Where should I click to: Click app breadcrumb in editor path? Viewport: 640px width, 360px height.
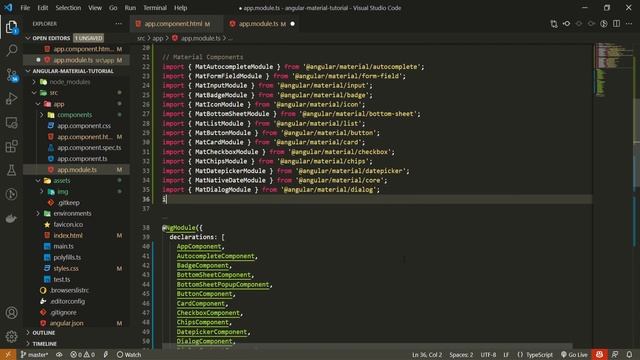click(x=157, y=38)
